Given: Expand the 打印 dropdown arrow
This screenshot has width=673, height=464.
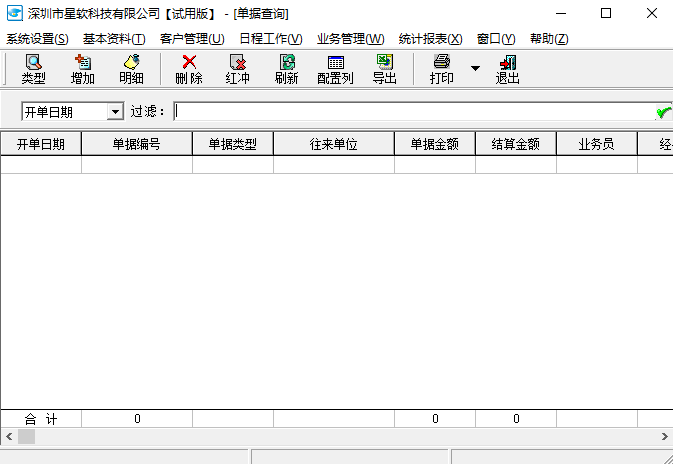Looking at the screenshot, I should [475, 68].
